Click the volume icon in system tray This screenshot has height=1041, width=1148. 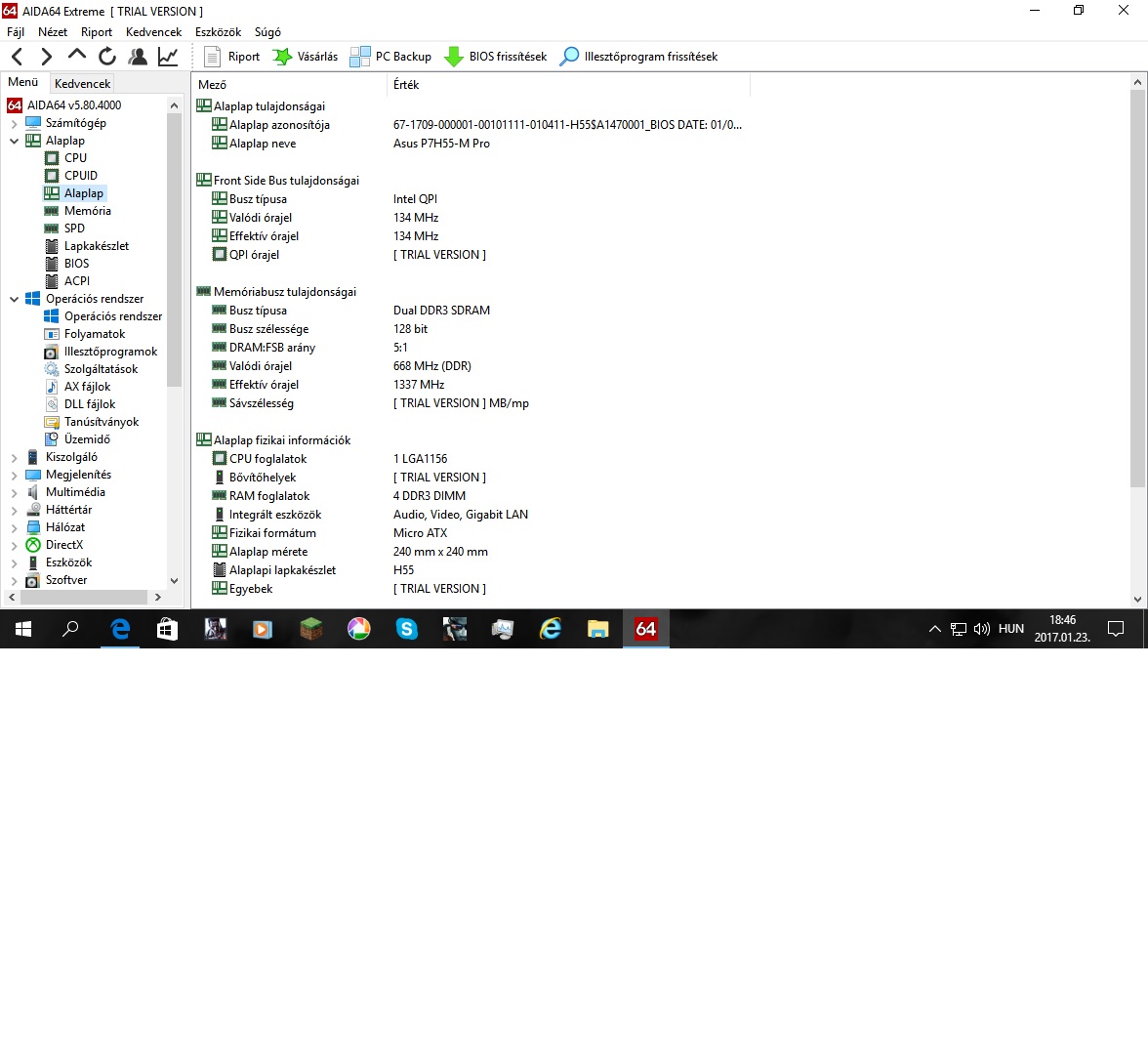982,629
